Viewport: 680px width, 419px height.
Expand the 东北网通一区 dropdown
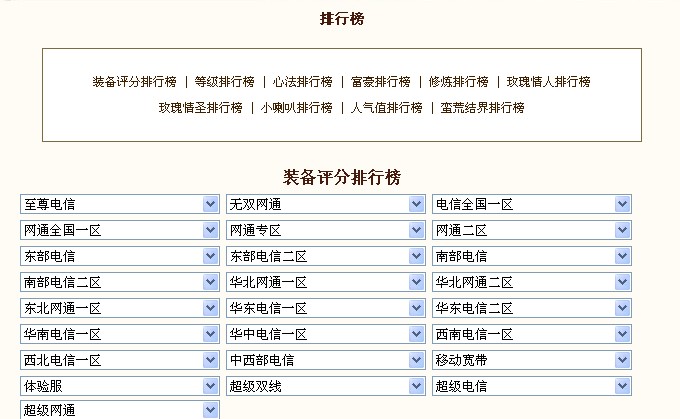(120, 308)
